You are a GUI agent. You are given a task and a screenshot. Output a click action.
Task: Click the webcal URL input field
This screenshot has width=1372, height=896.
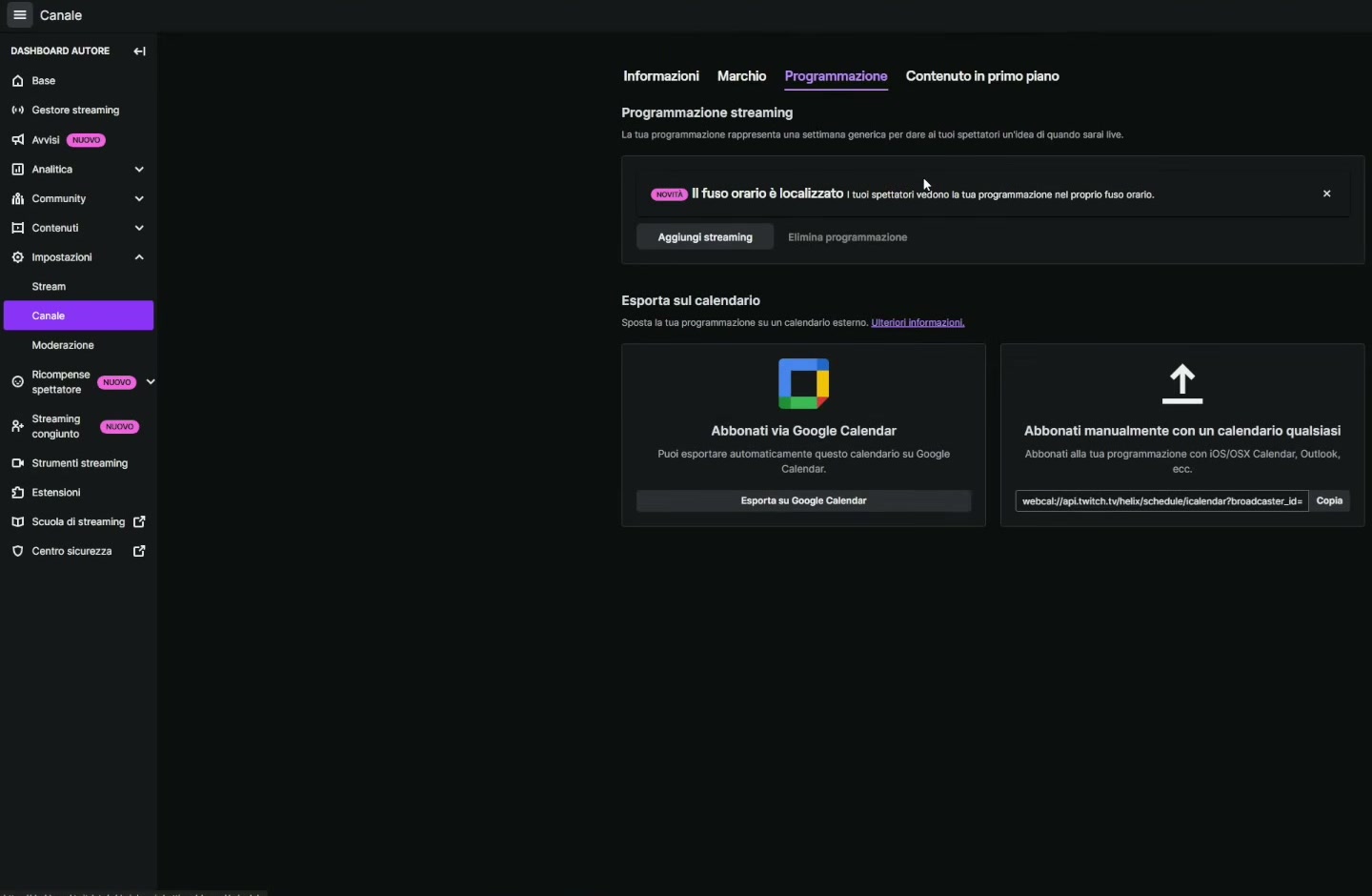pos(1161,500)
